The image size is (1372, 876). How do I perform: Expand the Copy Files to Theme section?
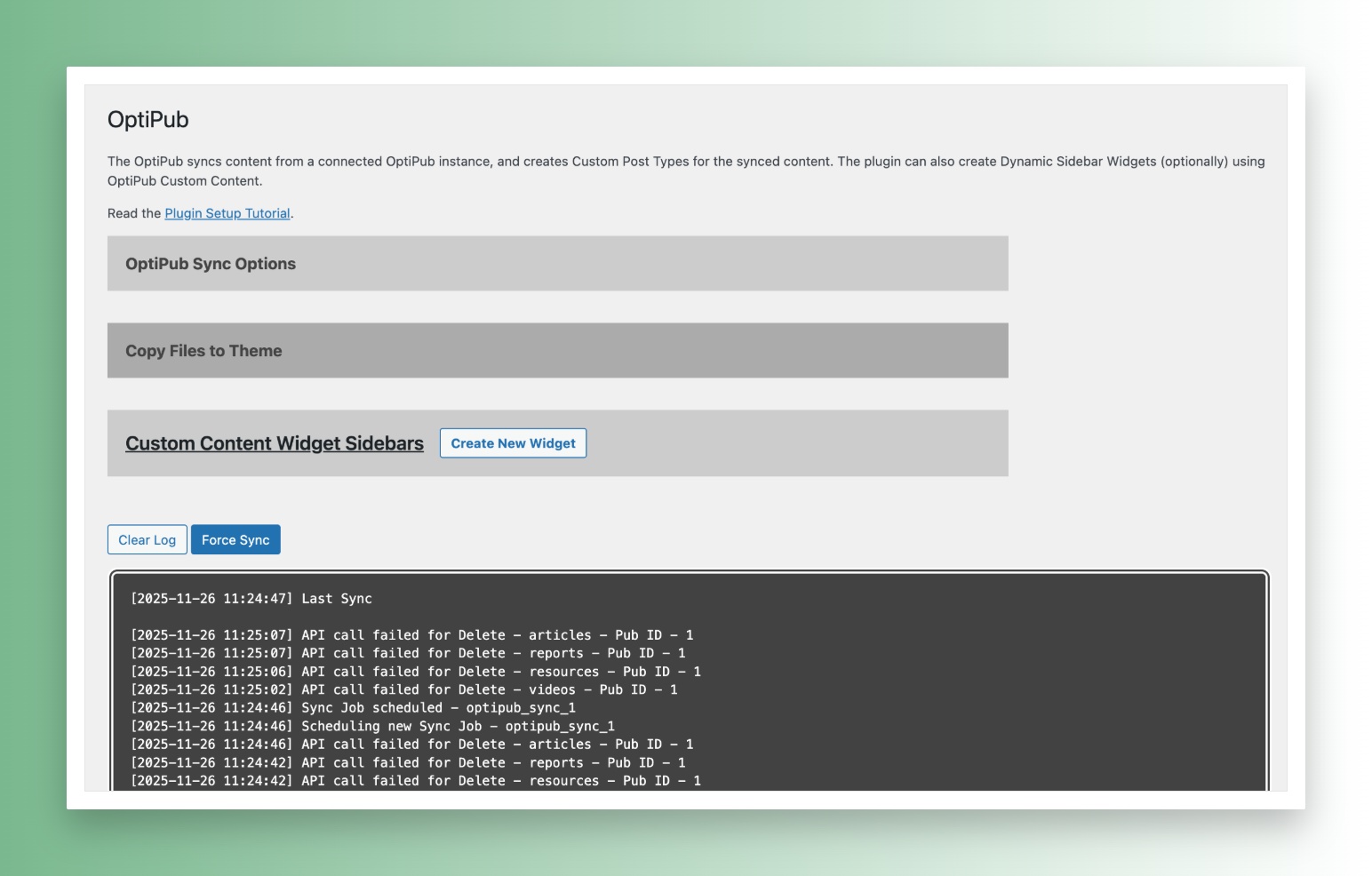[x=557, y=351]
